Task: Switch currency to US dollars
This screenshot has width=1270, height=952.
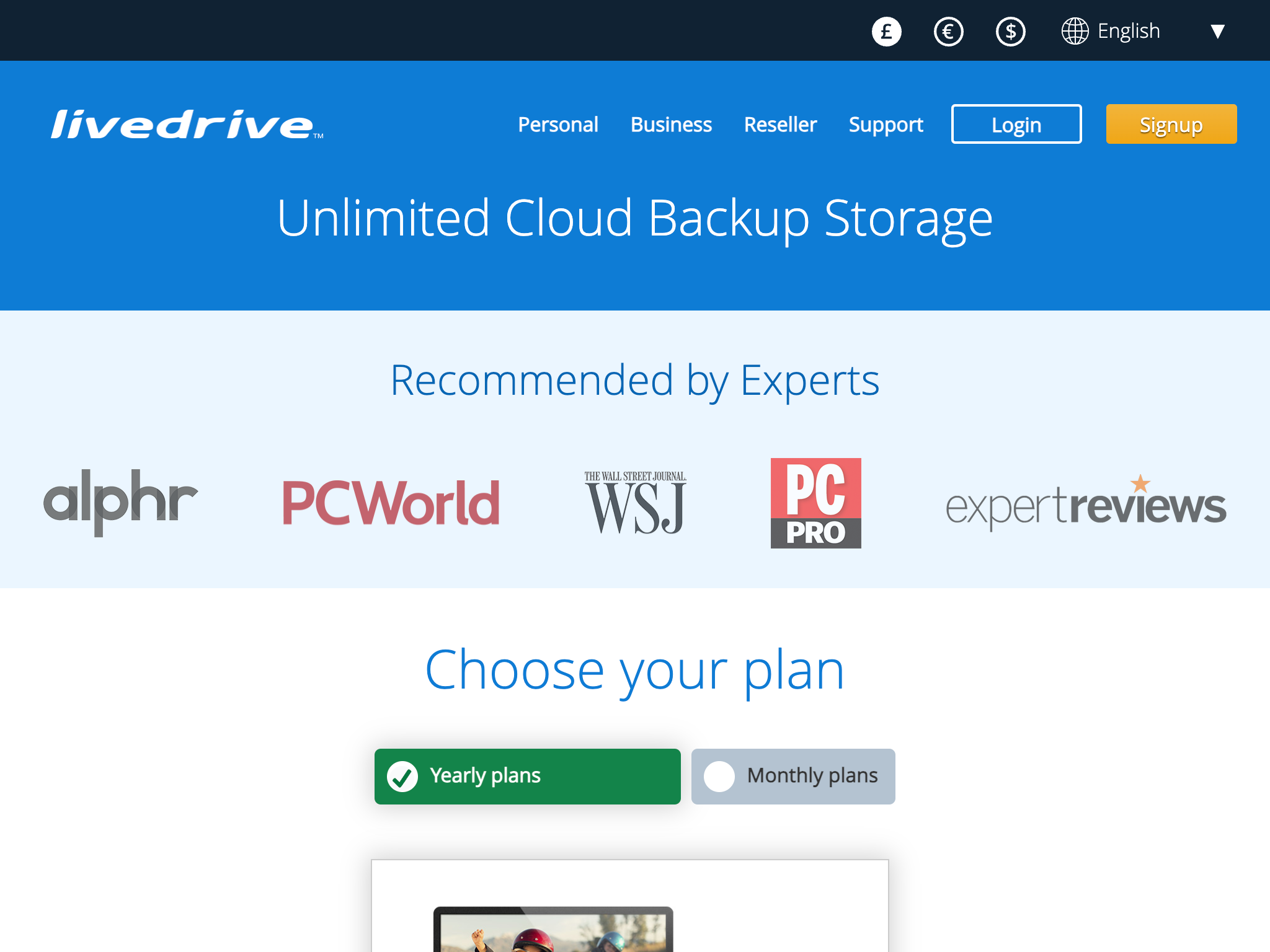Action: point(1010,31)
